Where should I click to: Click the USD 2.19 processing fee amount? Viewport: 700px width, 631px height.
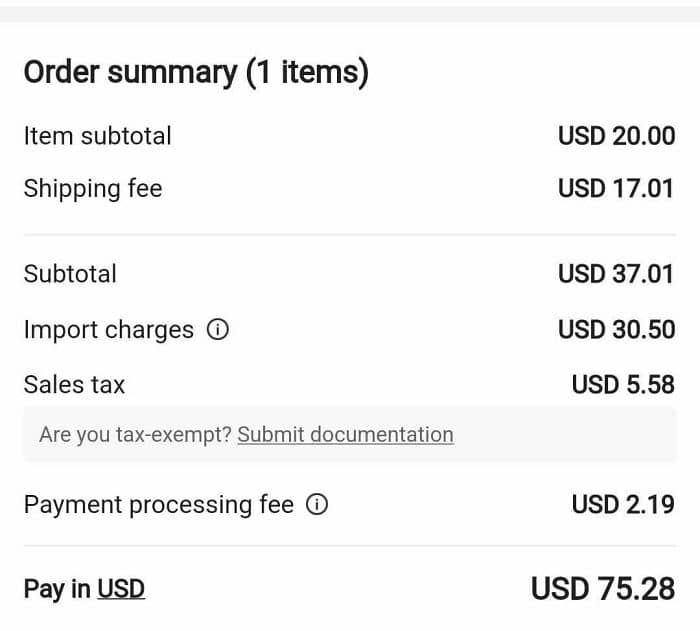tap(623, 505)
